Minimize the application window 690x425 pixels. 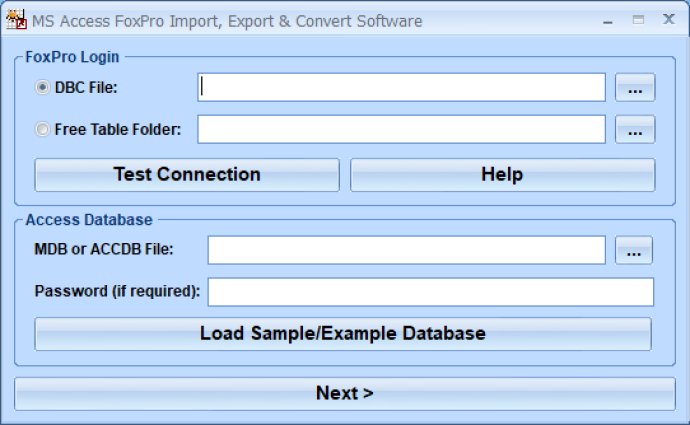coord(608,21)
